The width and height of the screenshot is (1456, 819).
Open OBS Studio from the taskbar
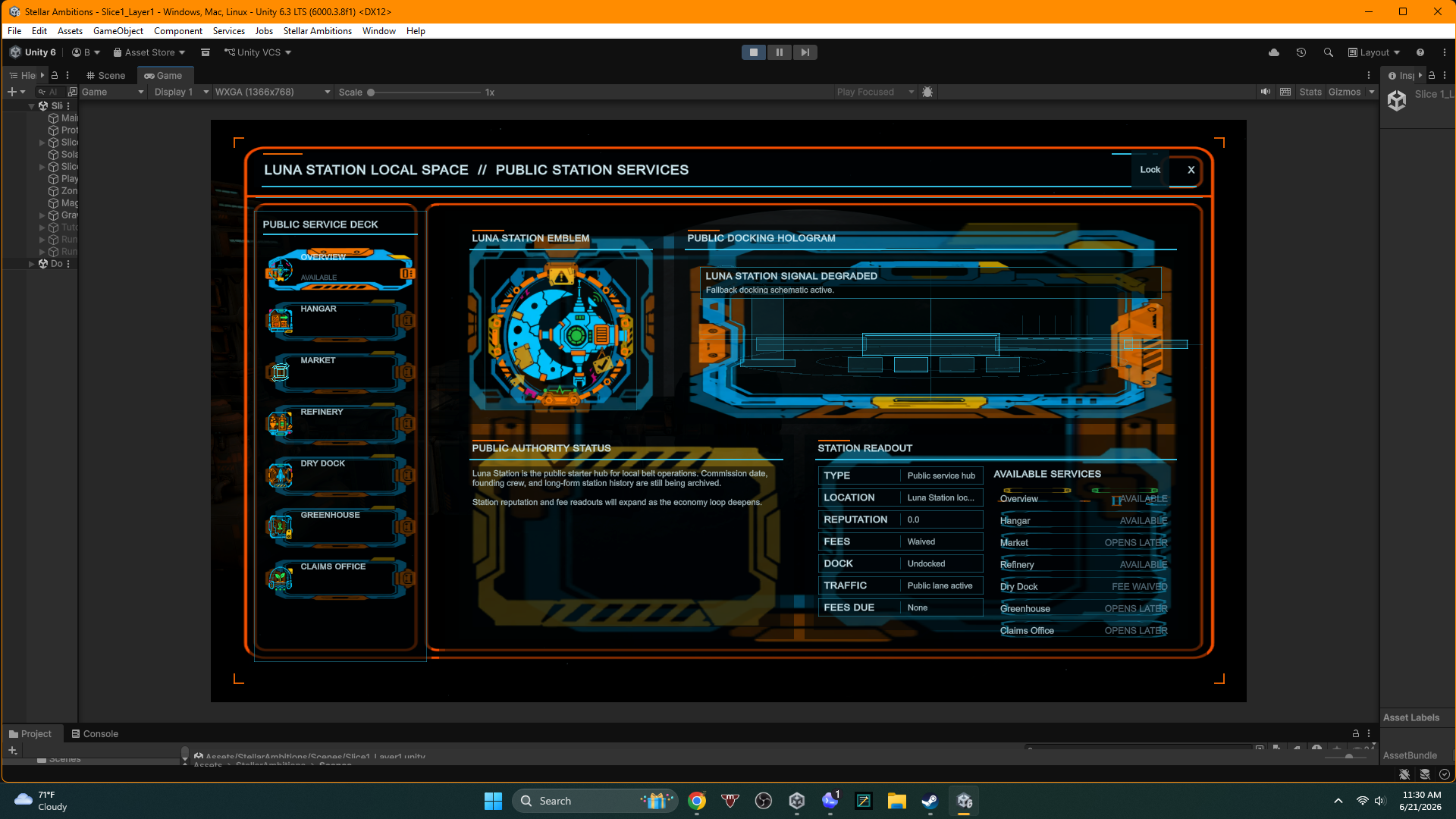click(x=764, y=801)
